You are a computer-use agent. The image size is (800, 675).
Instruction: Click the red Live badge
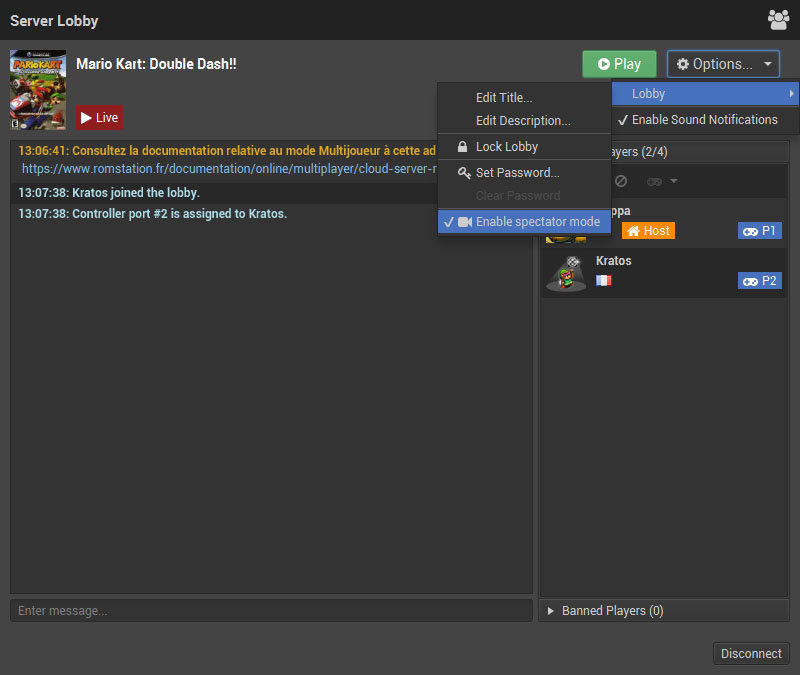100,118
